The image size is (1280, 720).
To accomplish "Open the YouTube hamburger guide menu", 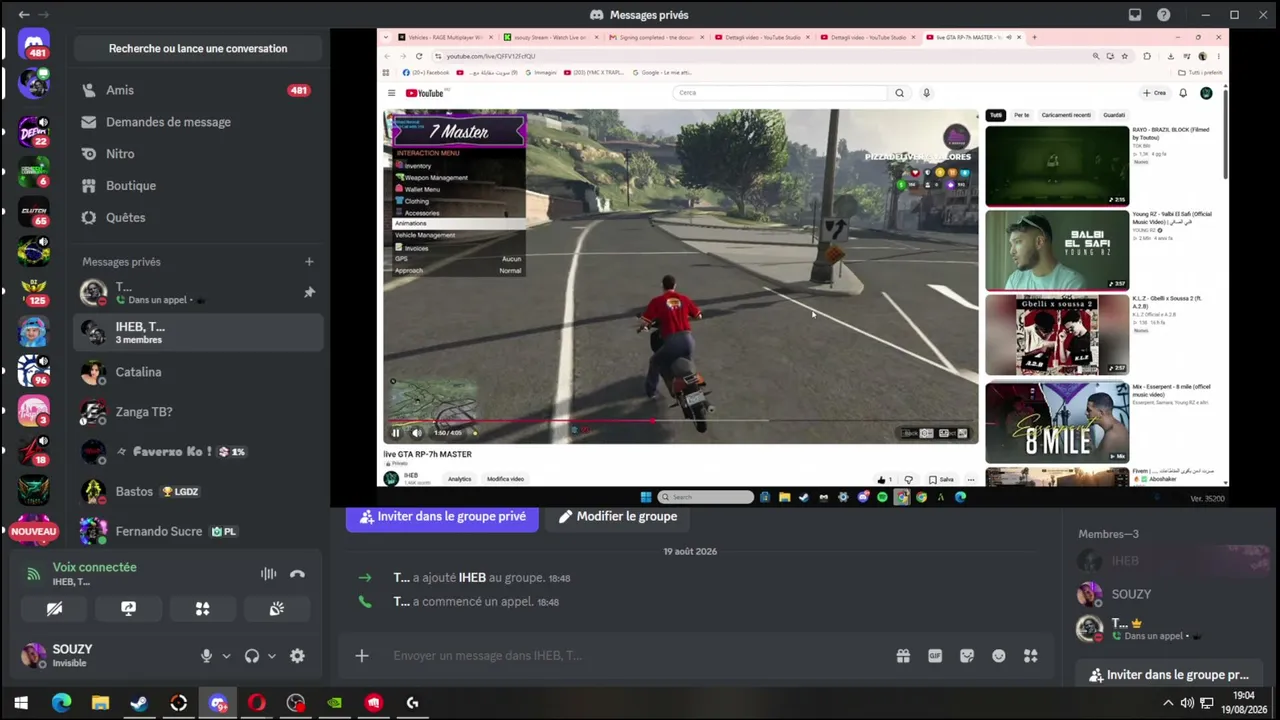I will (x=391, y=93).
